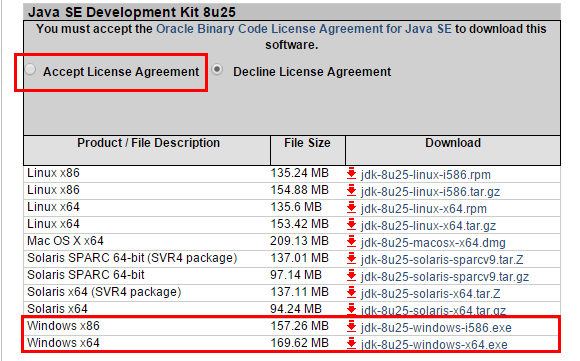
Task: Click the 169.62 MB file size
Action: tap(299, 343)
